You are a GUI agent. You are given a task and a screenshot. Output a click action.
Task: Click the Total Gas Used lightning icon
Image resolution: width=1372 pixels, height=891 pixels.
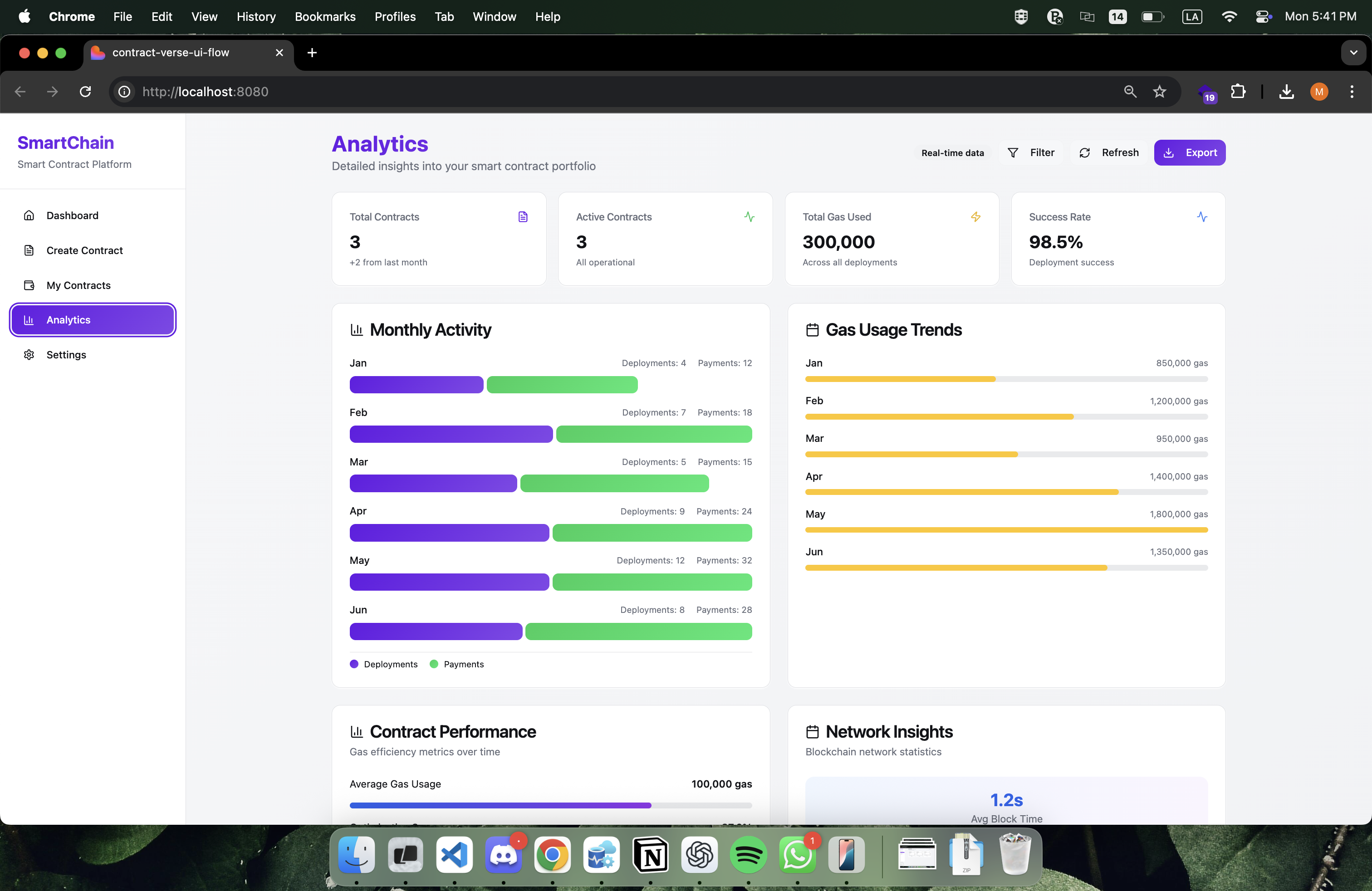point(975,217)
